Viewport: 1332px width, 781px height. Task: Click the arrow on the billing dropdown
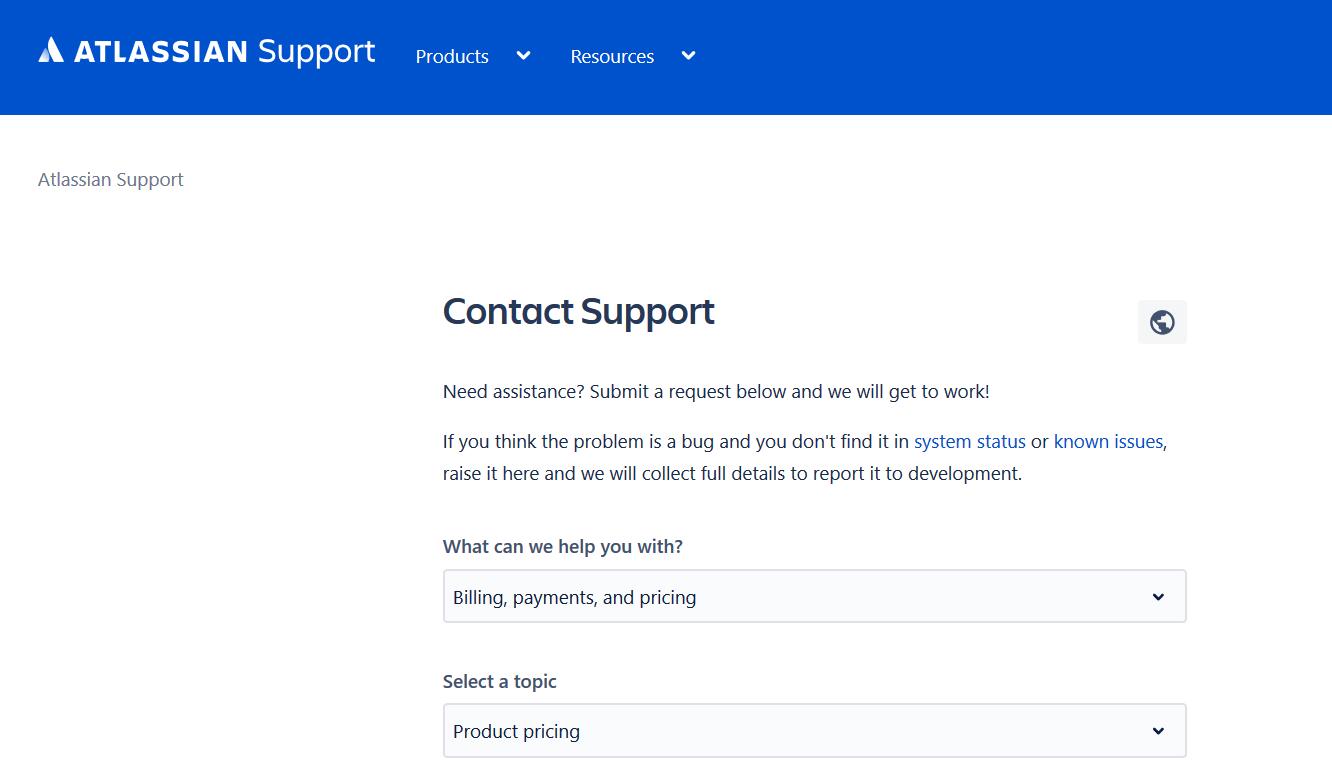(x=1159, y=595)
